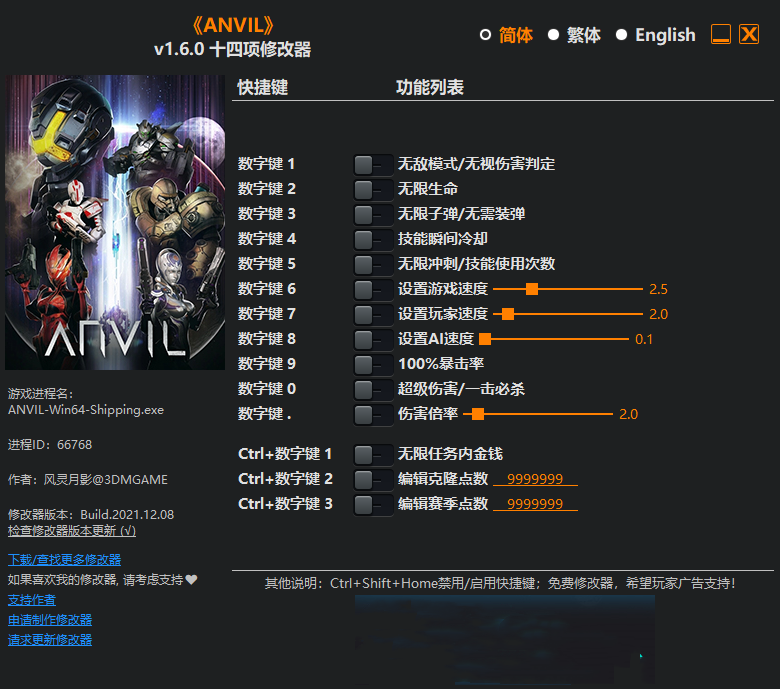Click the Ctrl+数字键 3 hotkey label

[x=285, y=503]
